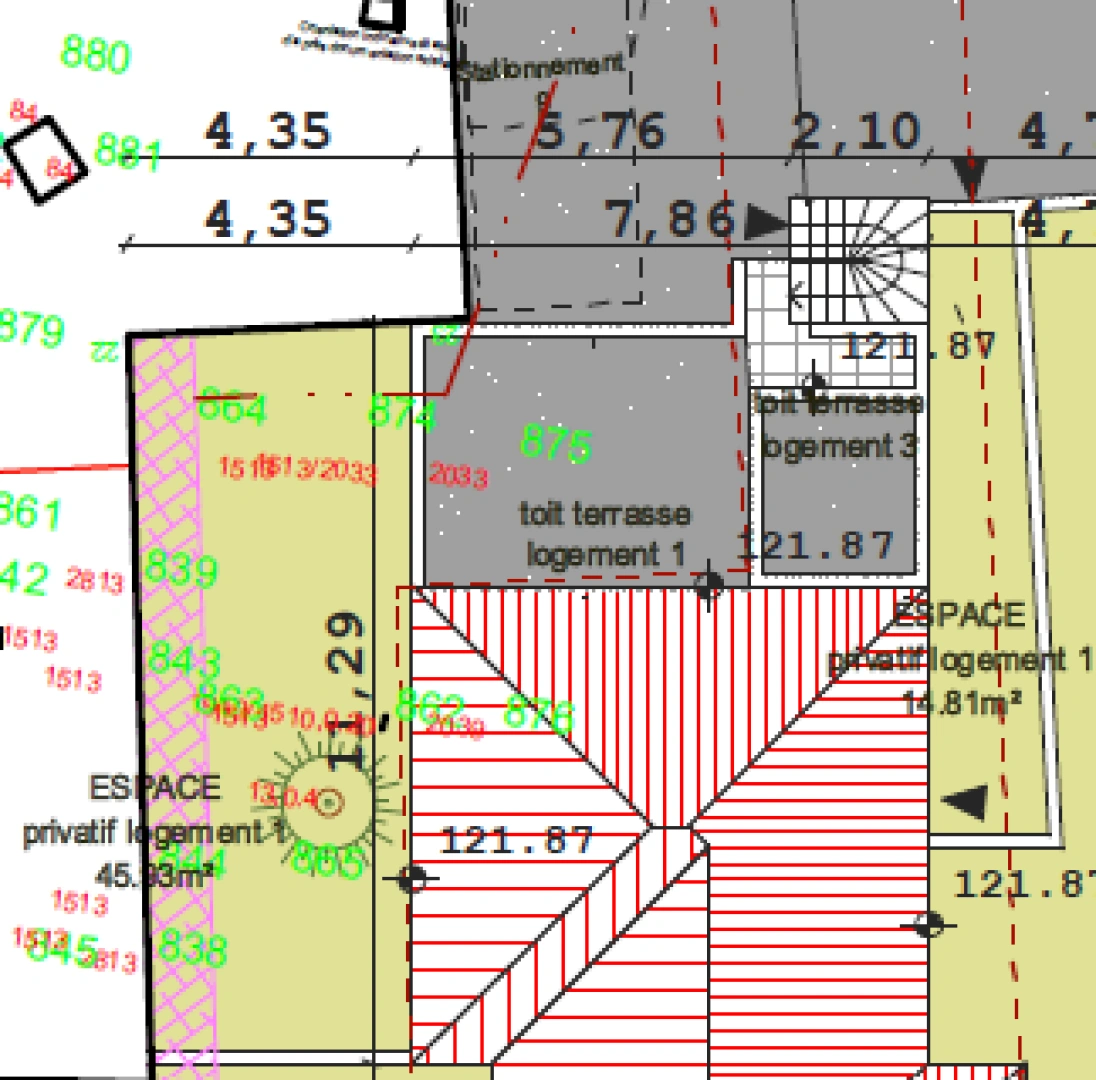Viewport: 1096px width, 1080px height.
Task: Select the green 839 survey point label
Action: (182, 570)
